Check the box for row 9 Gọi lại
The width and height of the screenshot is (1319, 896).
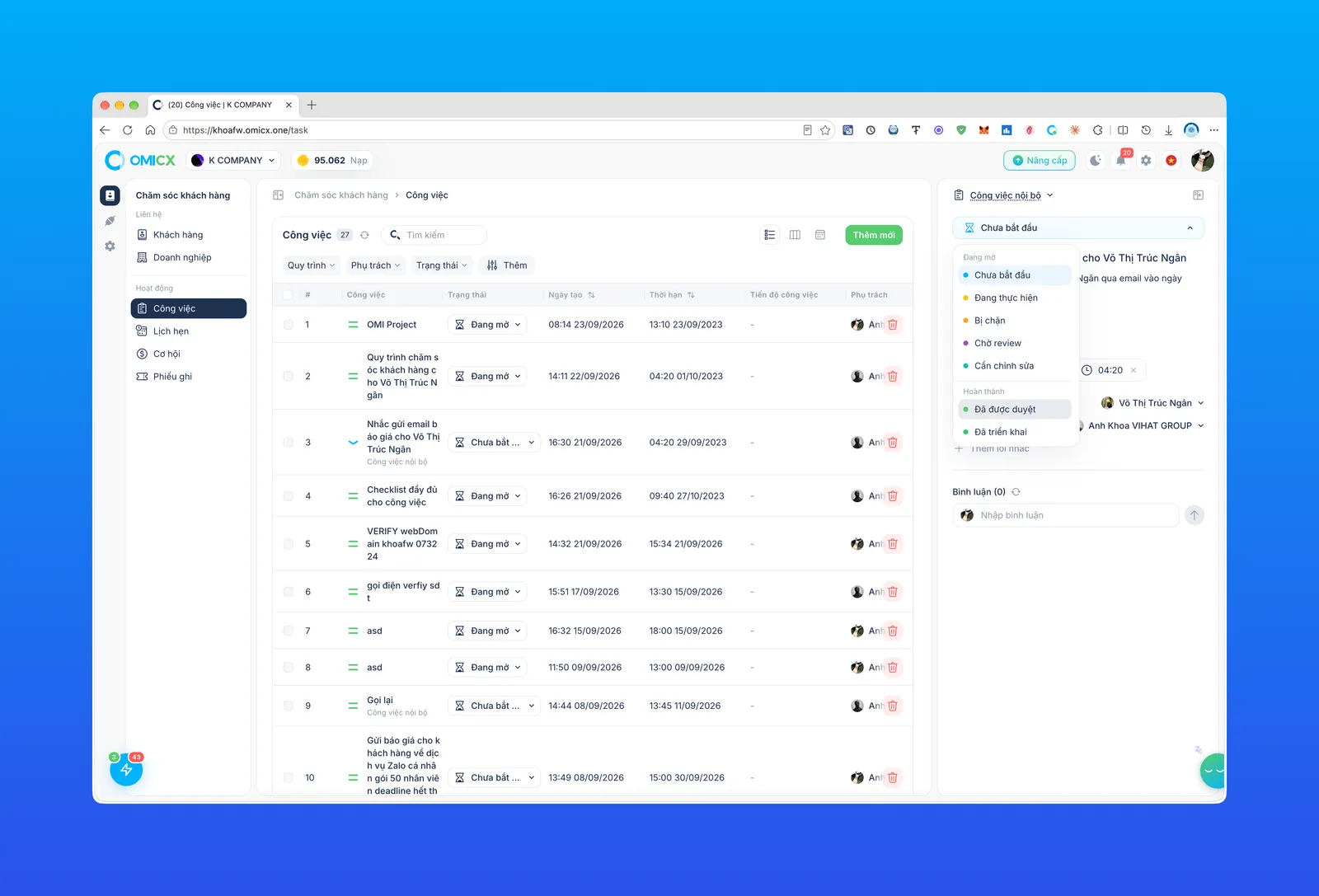(x=288, y=706)
